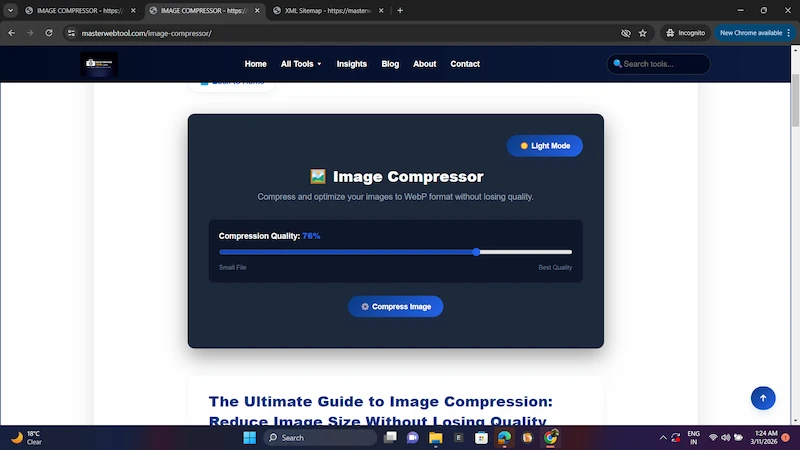Click the Search tools input field

tap(658, 64)
